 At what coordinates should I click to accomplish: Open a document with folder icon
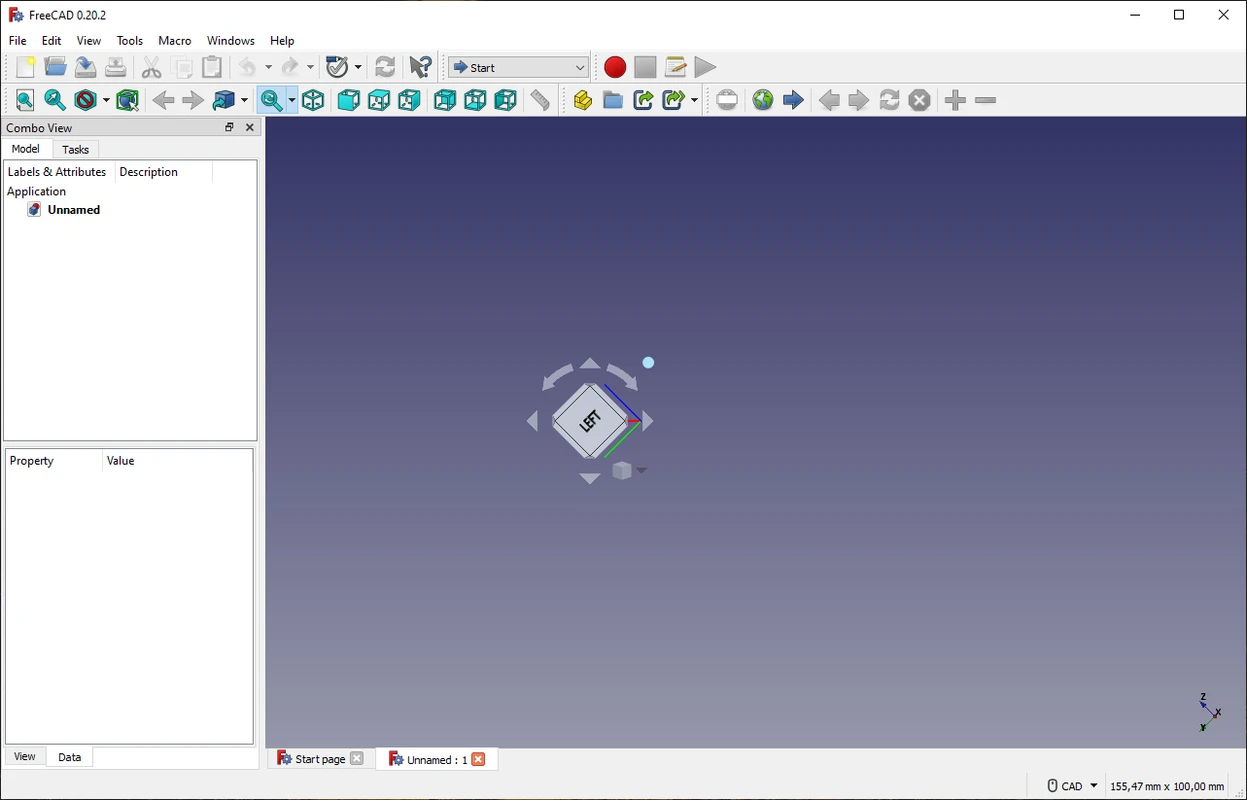56,67
